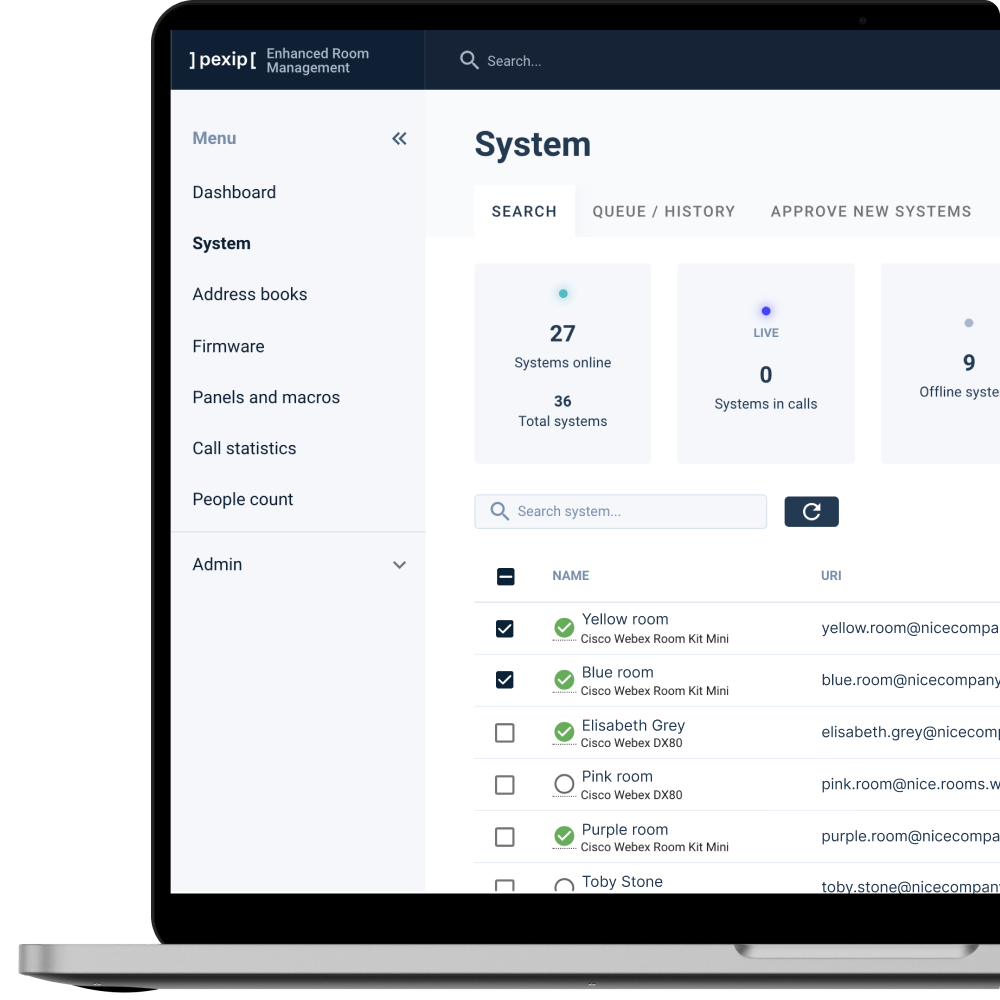
Task: Click the offline status circle for Toby Stone
Action: 564,886
